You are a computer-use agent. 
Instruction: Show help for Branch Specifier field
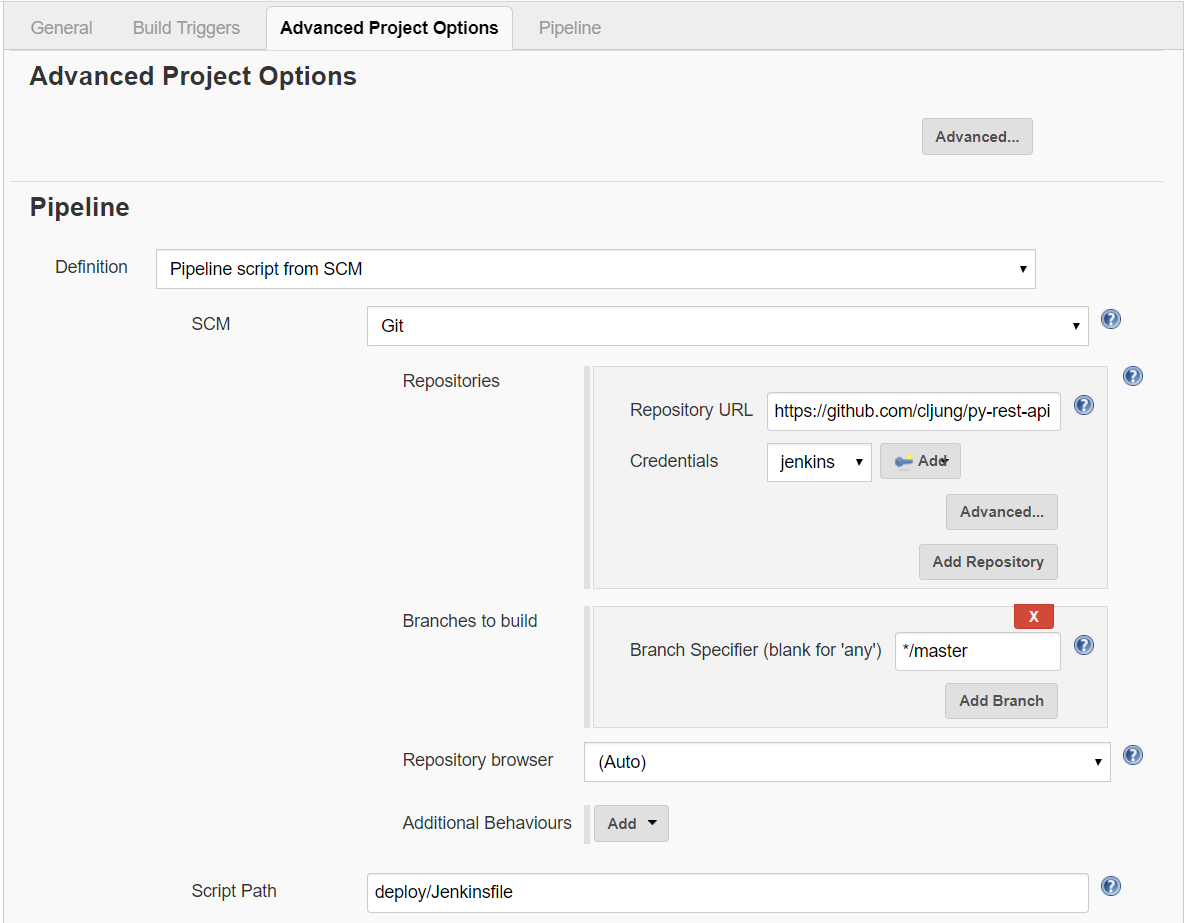click(x=1083, y=645)
